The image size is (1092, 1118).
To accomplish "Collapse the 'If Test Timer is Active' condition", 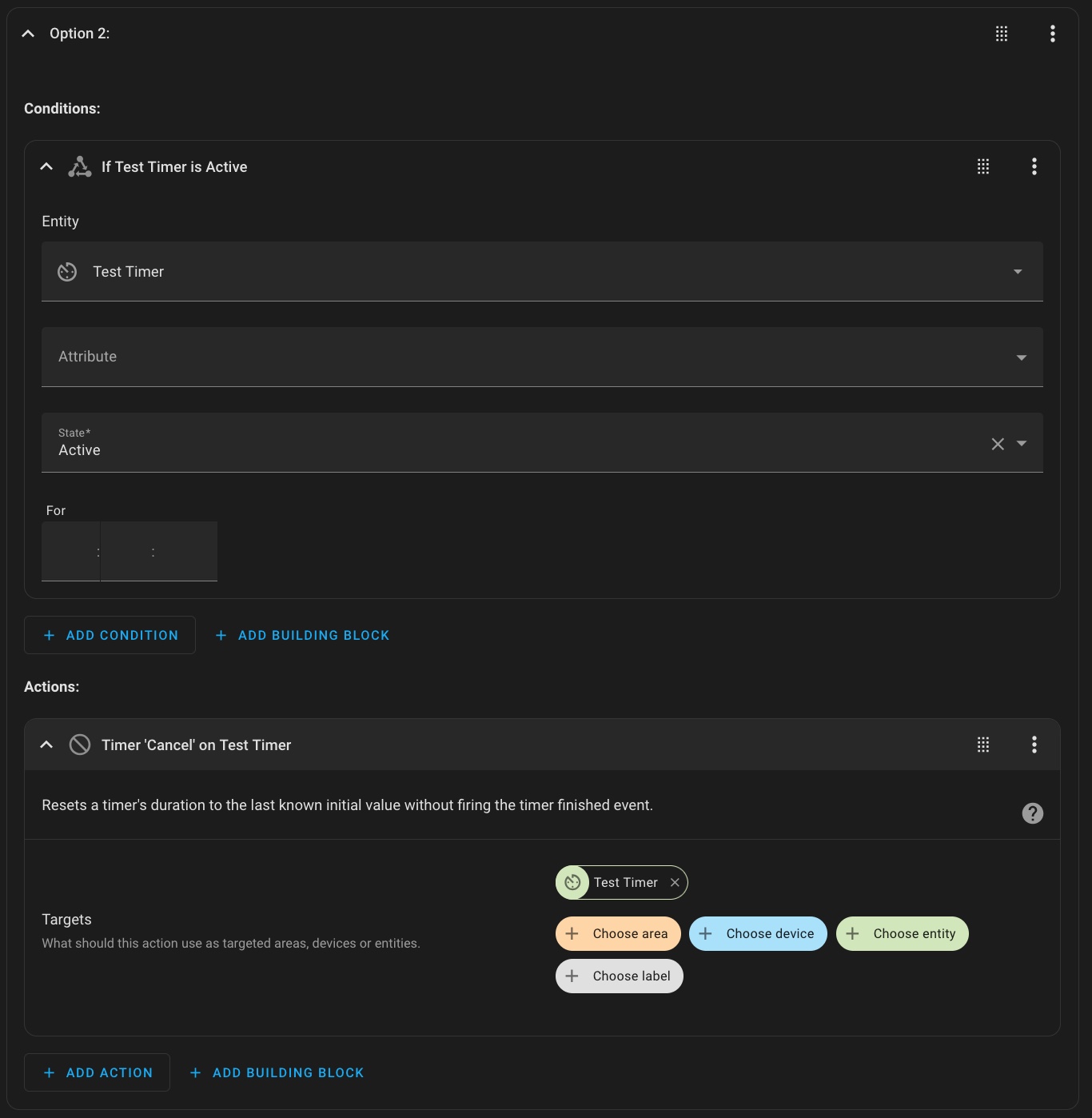I will (46, 166).
